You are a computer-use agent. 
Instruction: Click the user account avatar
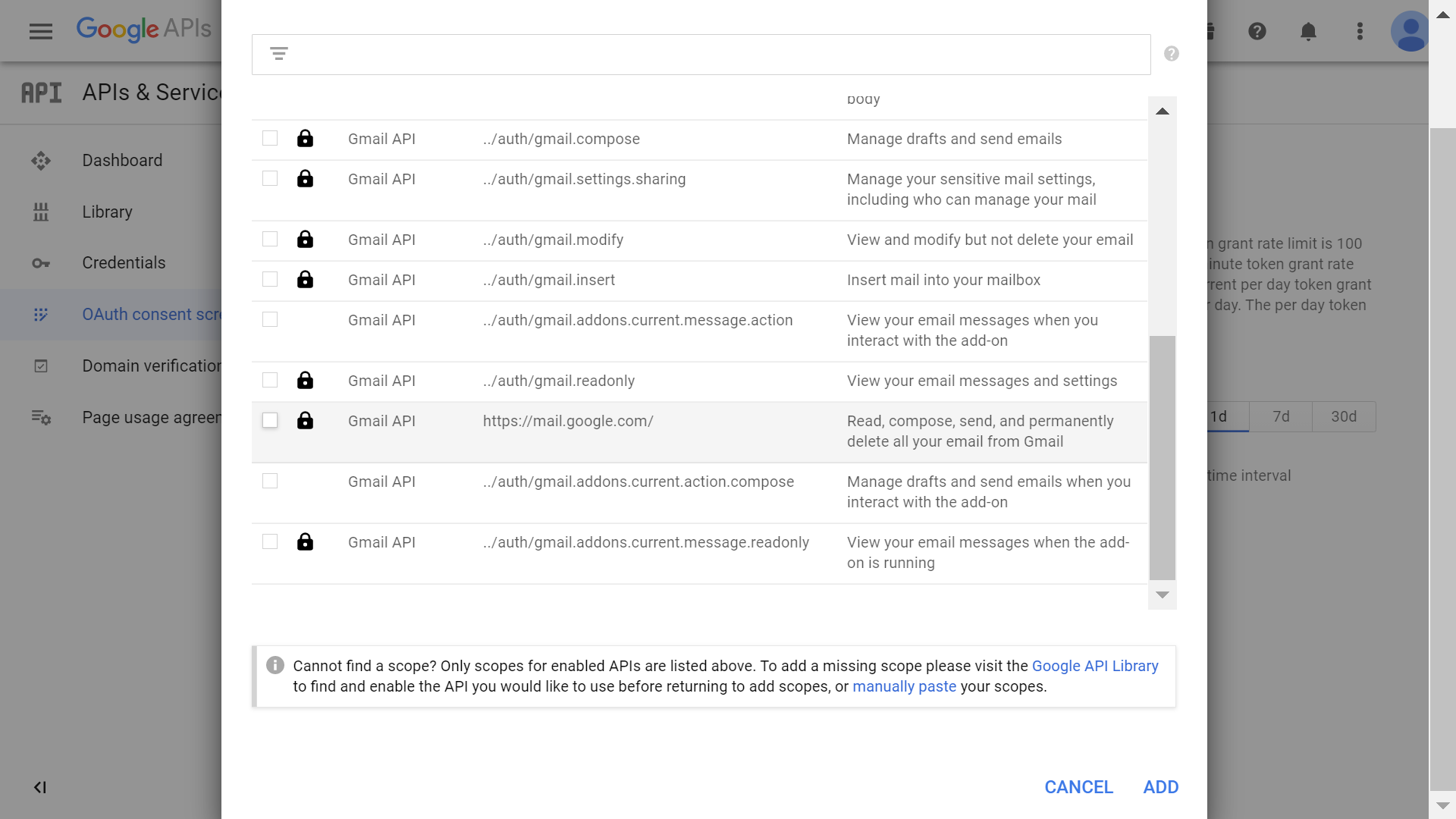(1410, 31)
